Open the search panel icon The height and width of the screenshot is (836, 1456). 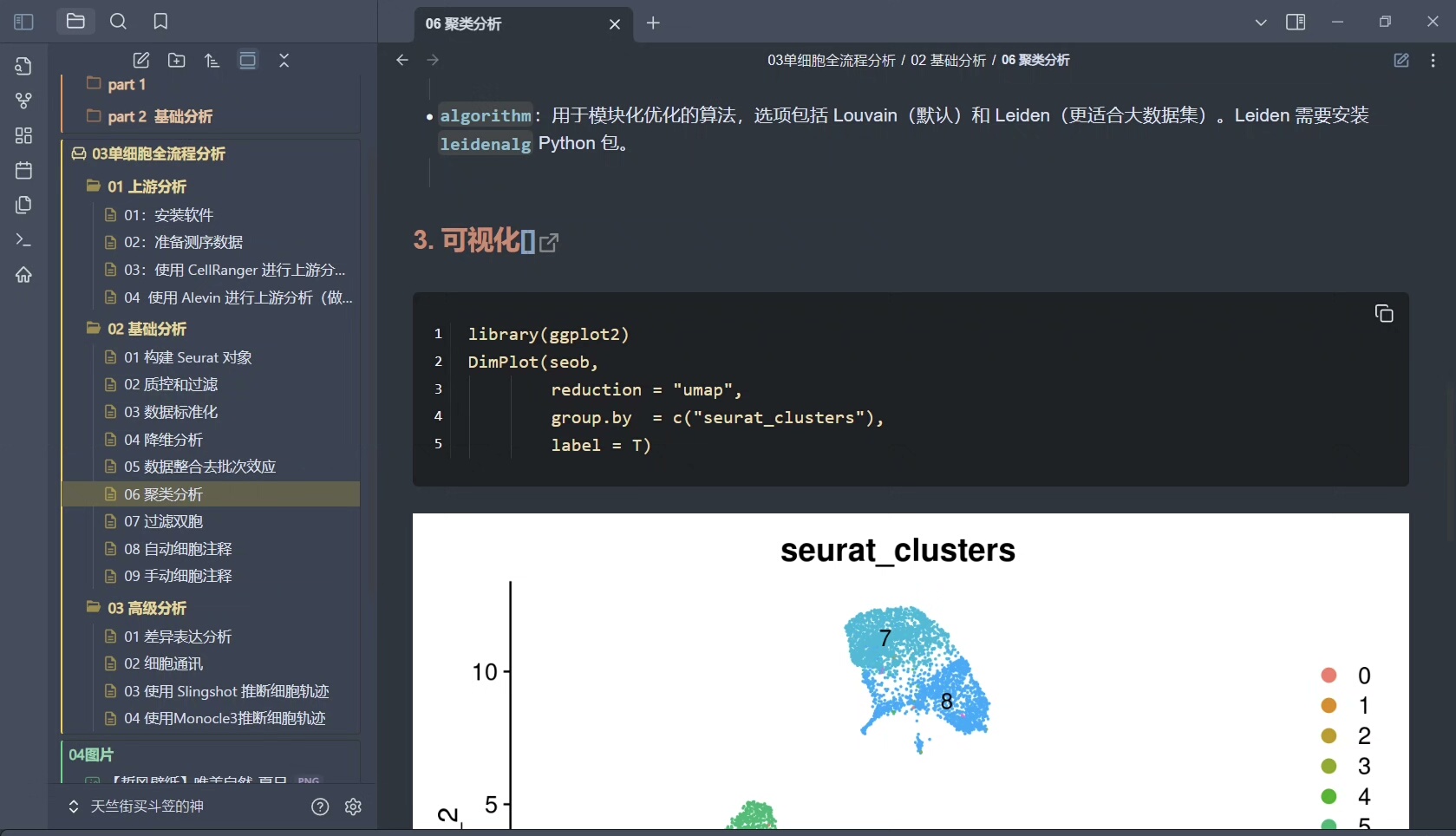(x=118, y=22)
